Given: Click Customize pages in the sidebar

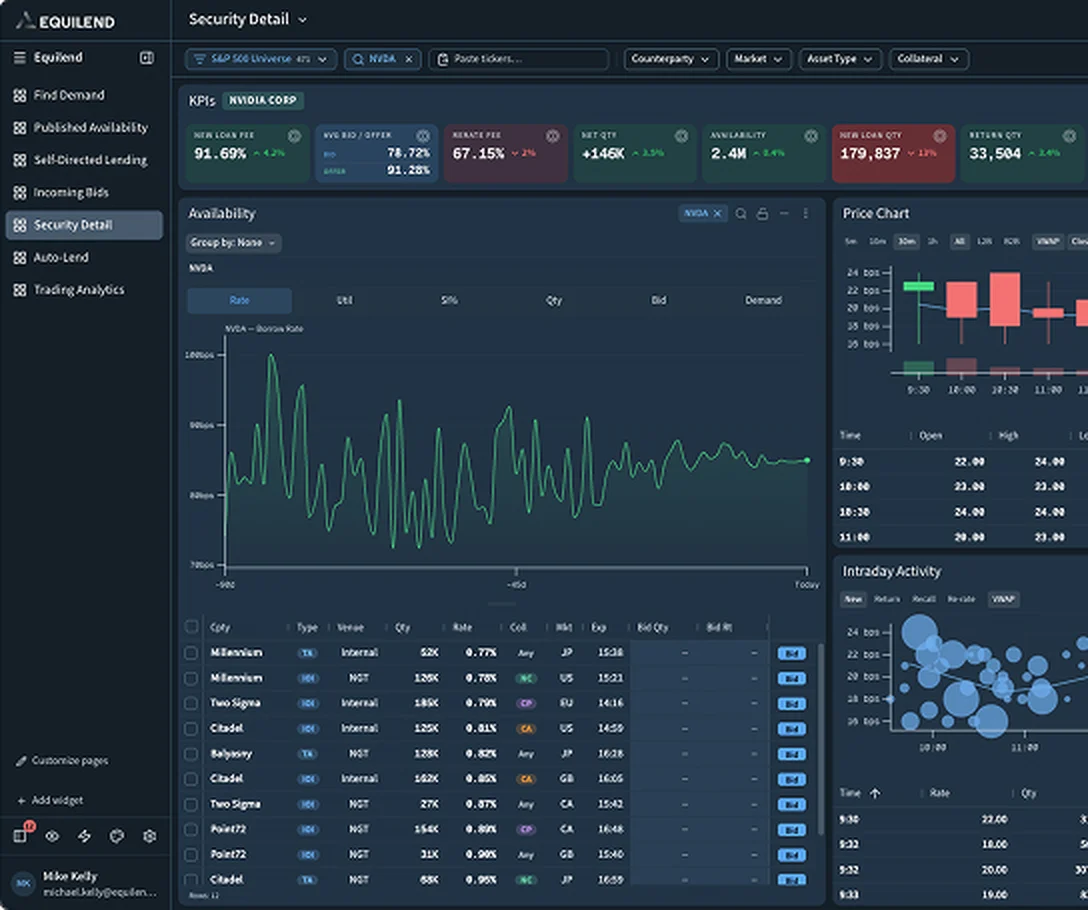Looking at the screenshot, I should 62,761.
